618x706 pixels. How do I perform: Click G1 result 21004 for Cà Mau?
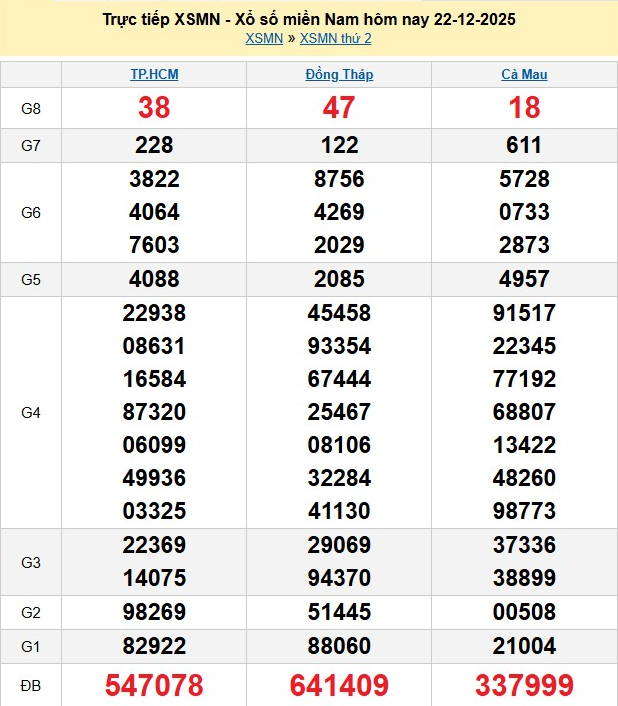524,646
